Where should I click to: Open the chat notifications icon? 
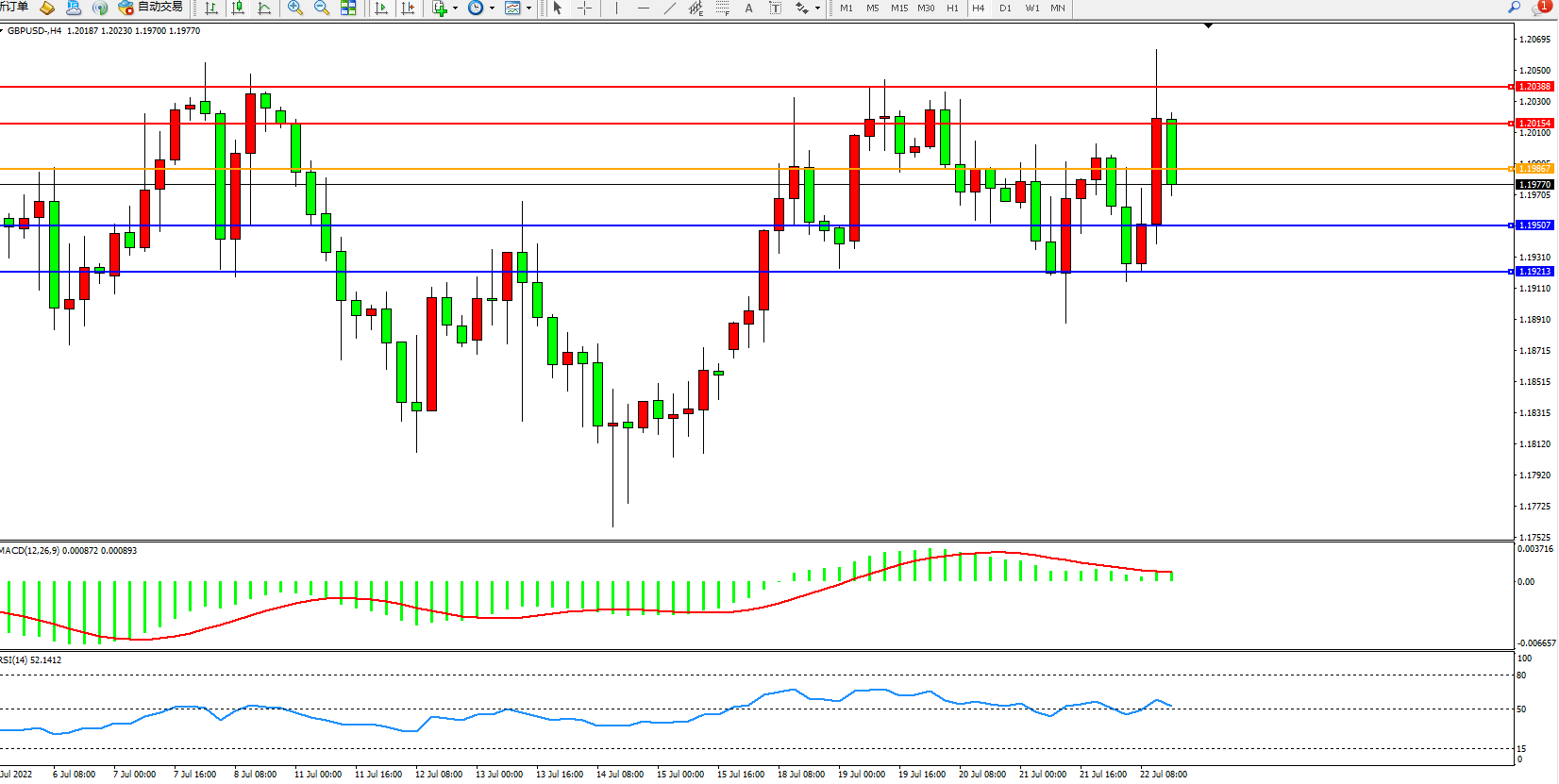[x=1540, y=8]
